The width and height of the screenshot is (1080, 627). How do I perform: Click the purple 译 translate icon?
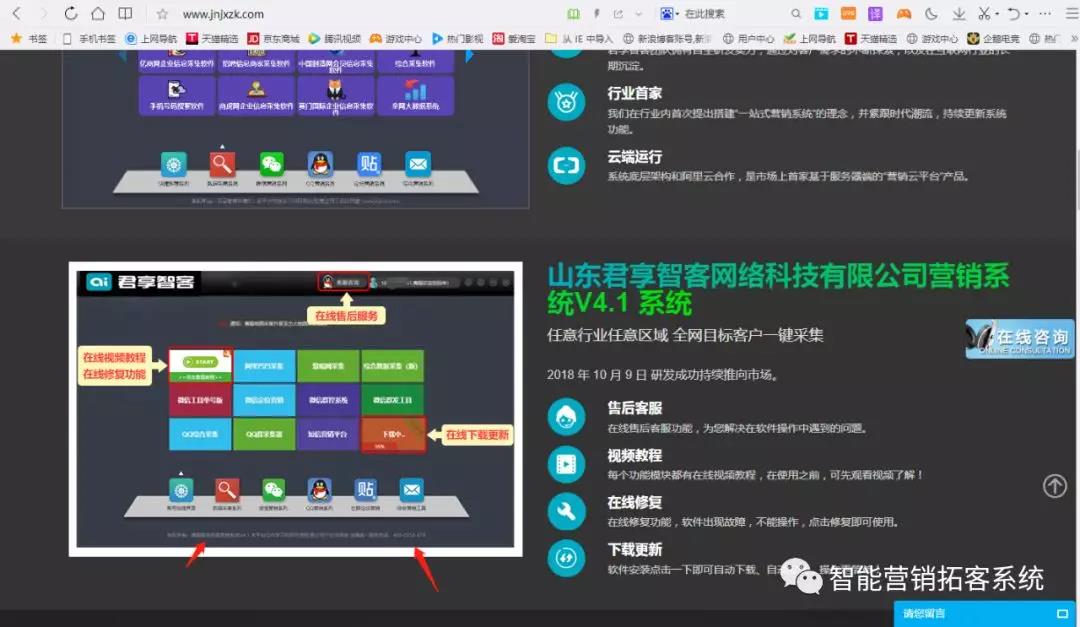pos(875,14)
